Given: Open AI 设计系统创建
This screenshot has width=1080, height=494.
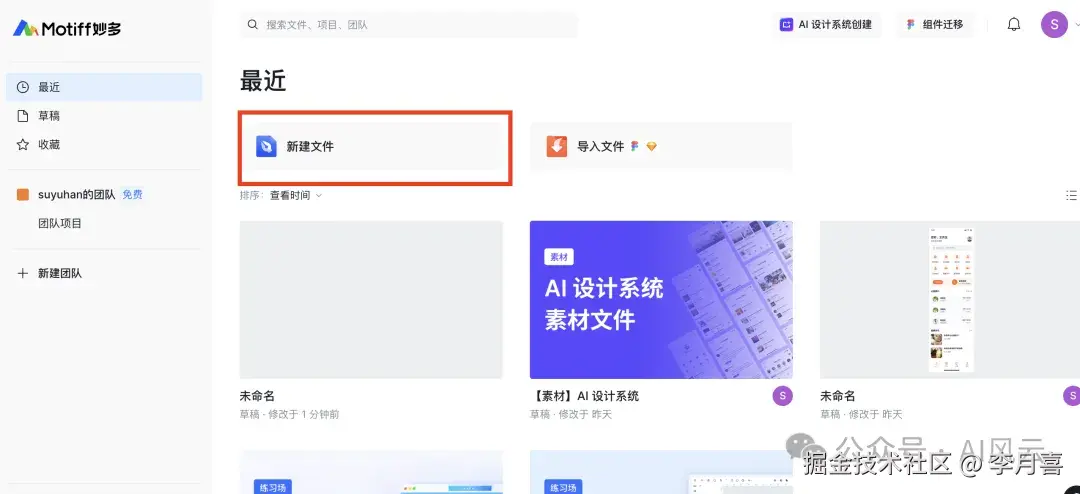Looking at the screenshot, I should tap(826, 25).
